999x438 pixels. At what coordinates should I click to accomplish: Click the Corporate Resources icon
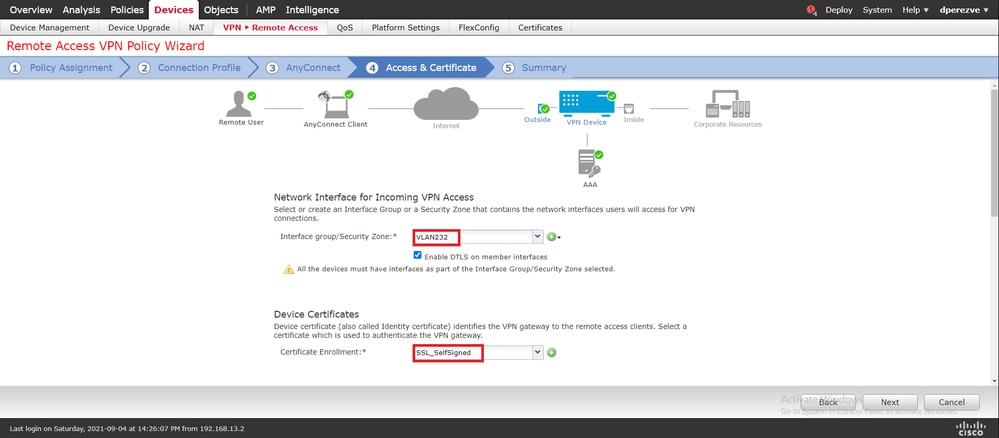[x=728, y=104]
